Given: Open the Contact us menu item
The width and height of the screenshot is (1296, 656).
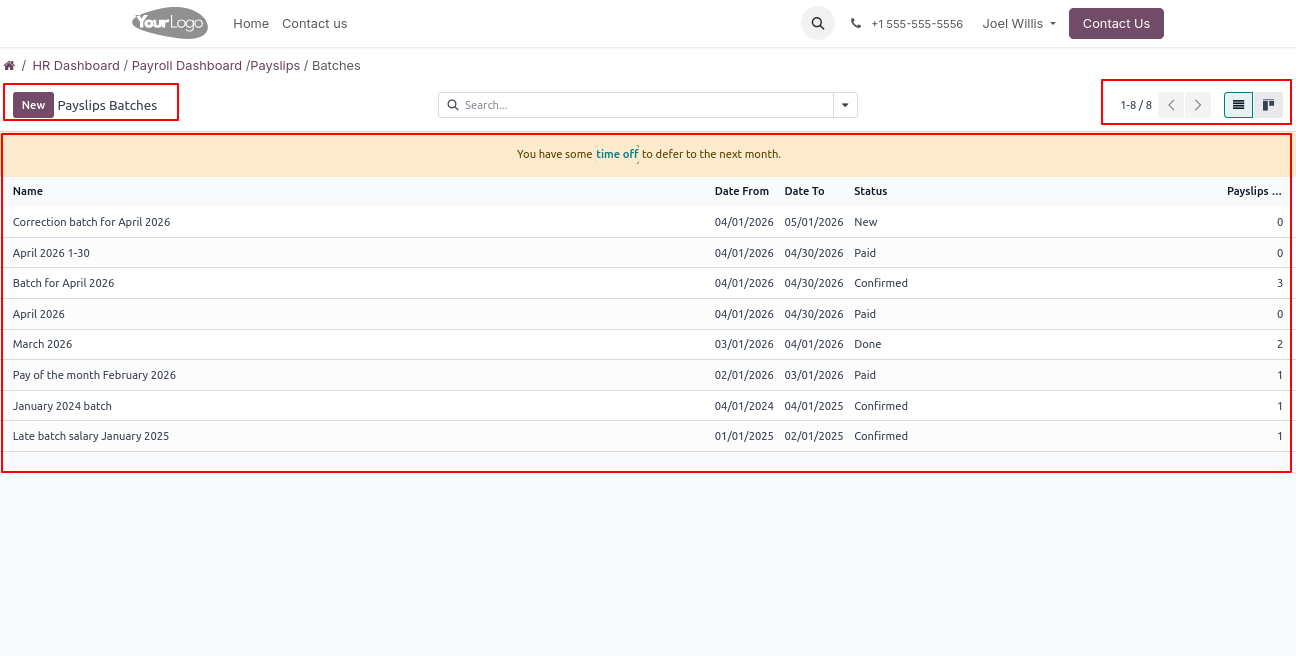Looking at the screenshot, I should tap(314, 24).
